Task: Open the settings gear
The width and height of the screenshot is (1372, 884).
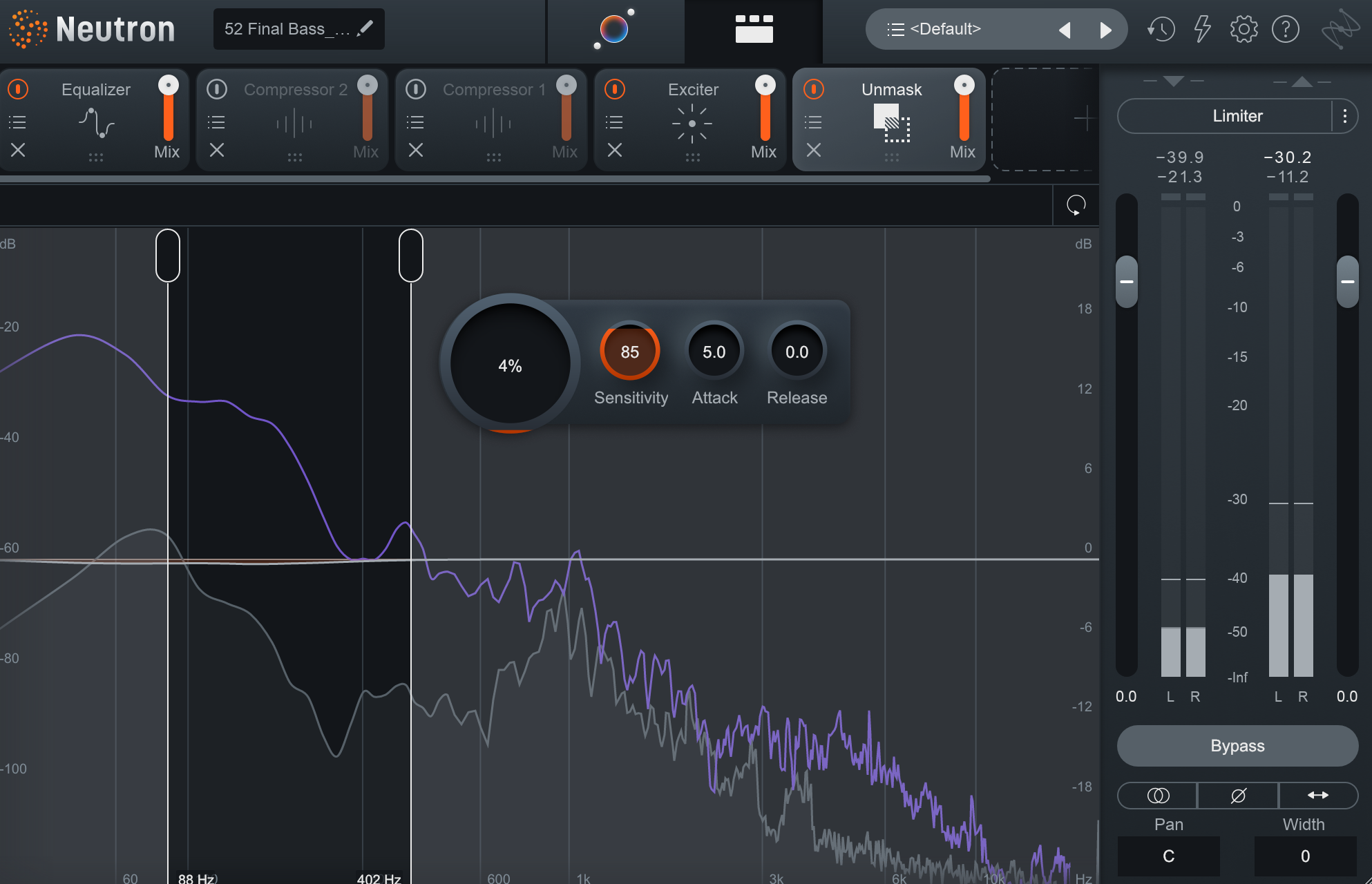Action: tap(1244, 29)
